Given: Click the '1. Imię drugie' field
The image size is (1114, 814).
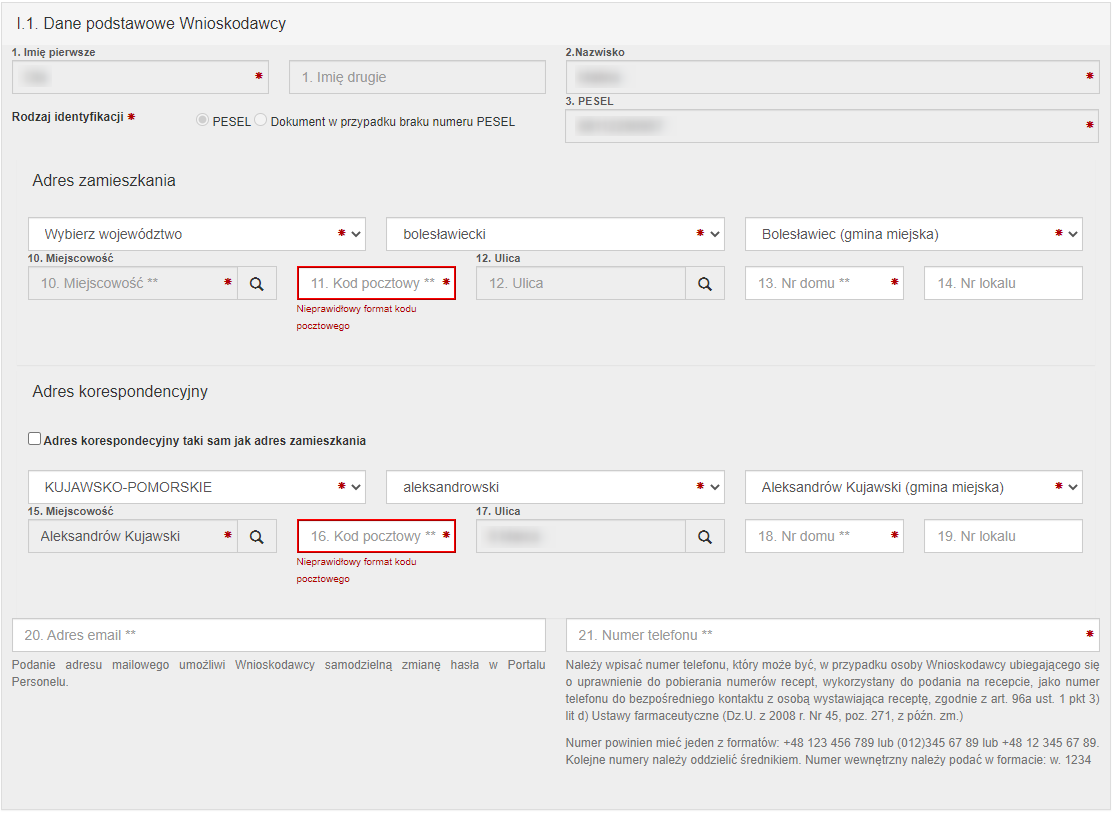Looking at the screenshot, I should click(417, 78).
